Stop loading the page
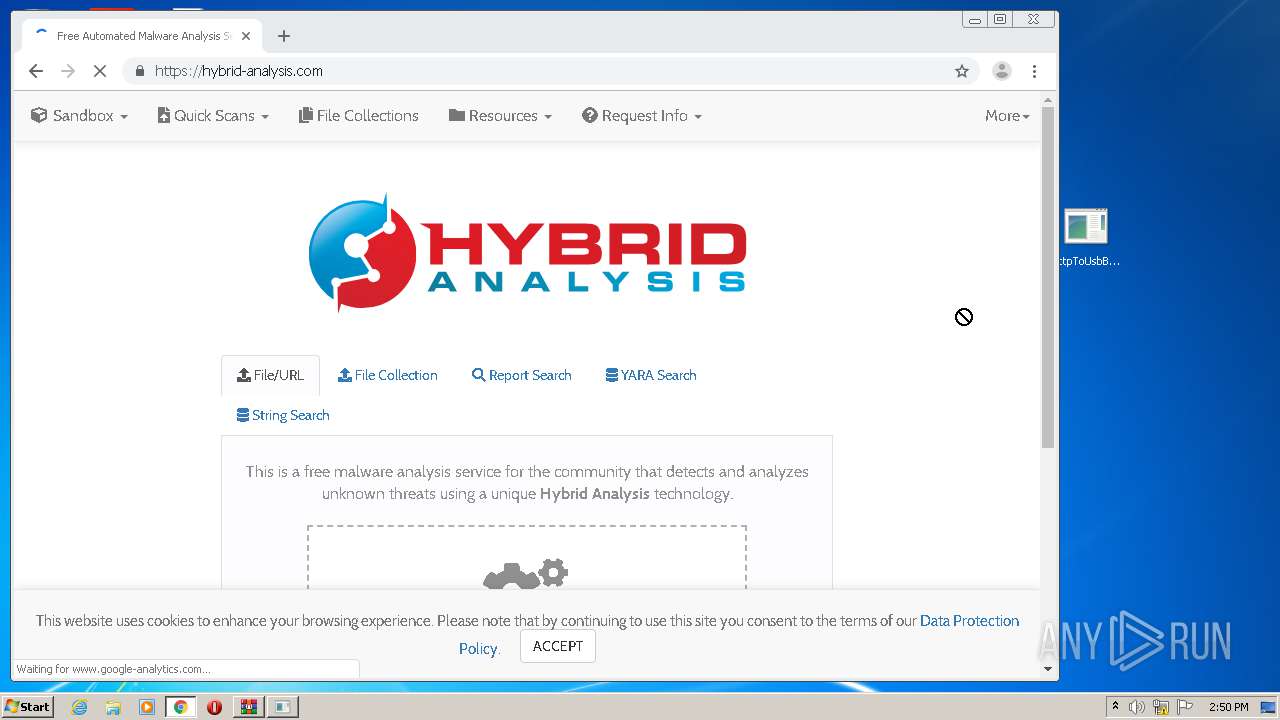 (x=100, y=71)
